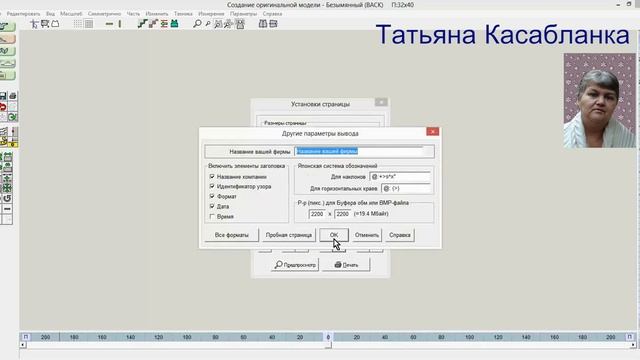Open the Техника menu
Image resolution: width=640 pixels, height=360 pixels.
point(183,14)
